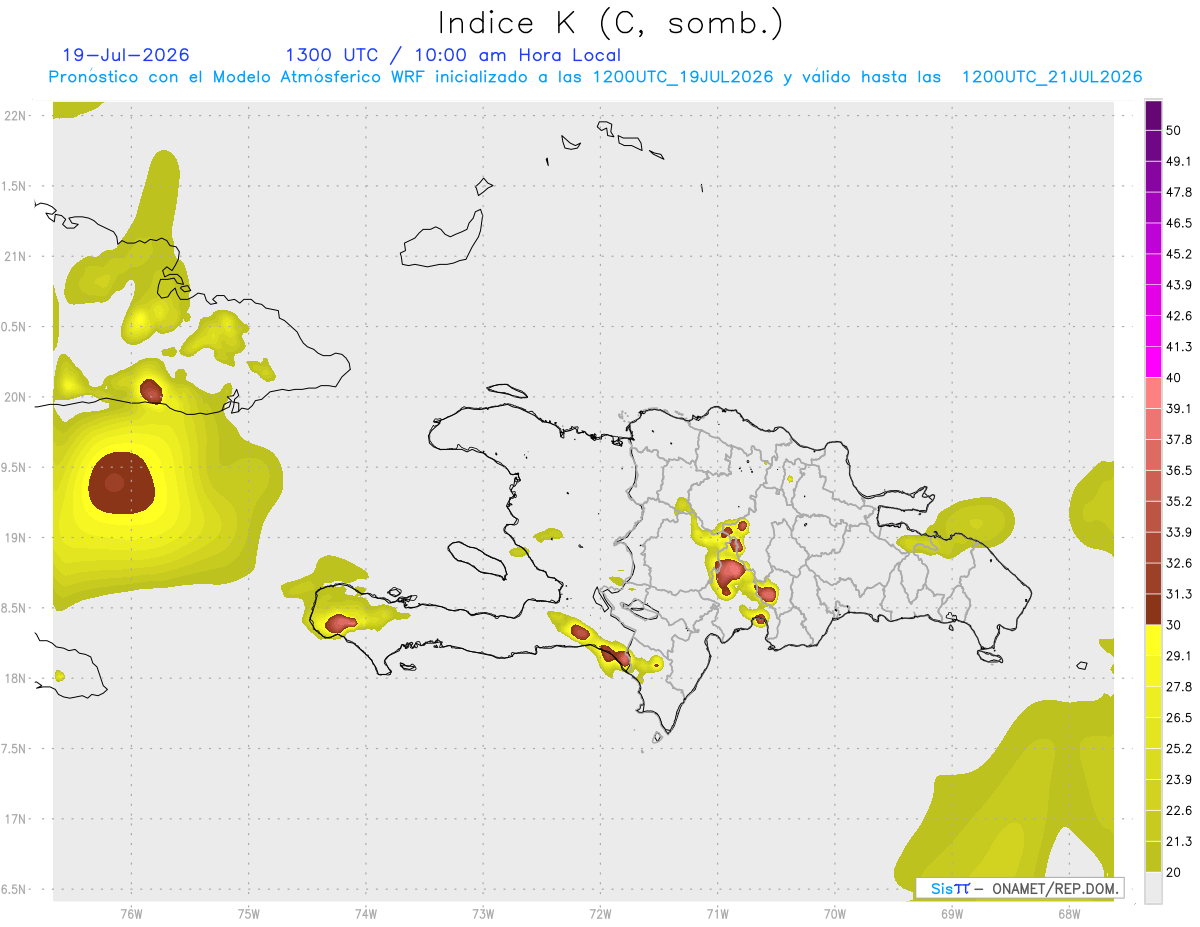This screenshot has width=1200, height=927.
Task: Click the longitude label '73W'
Action: click(x=483, y=913)
